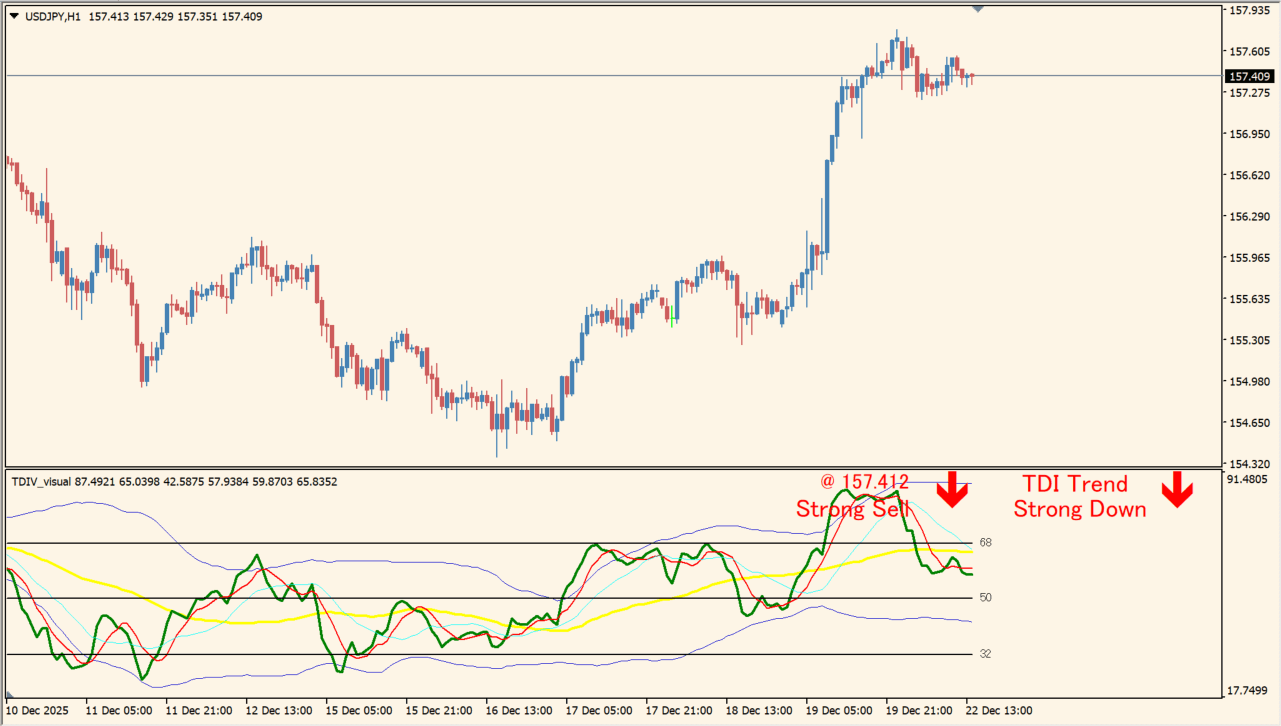Screen dimensions: 1281x726
Task: Click the small triangle marker above the date axis
Action: click(x=11, y=694)
